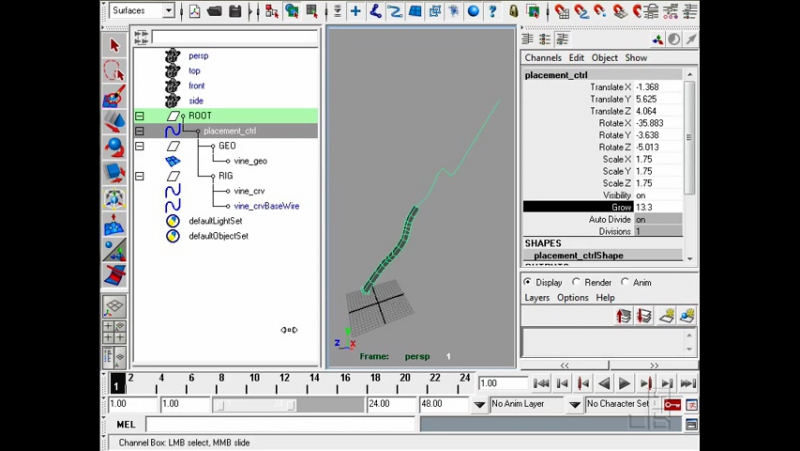Click the Show Manipulator tool icon

(x=114, y=249)
